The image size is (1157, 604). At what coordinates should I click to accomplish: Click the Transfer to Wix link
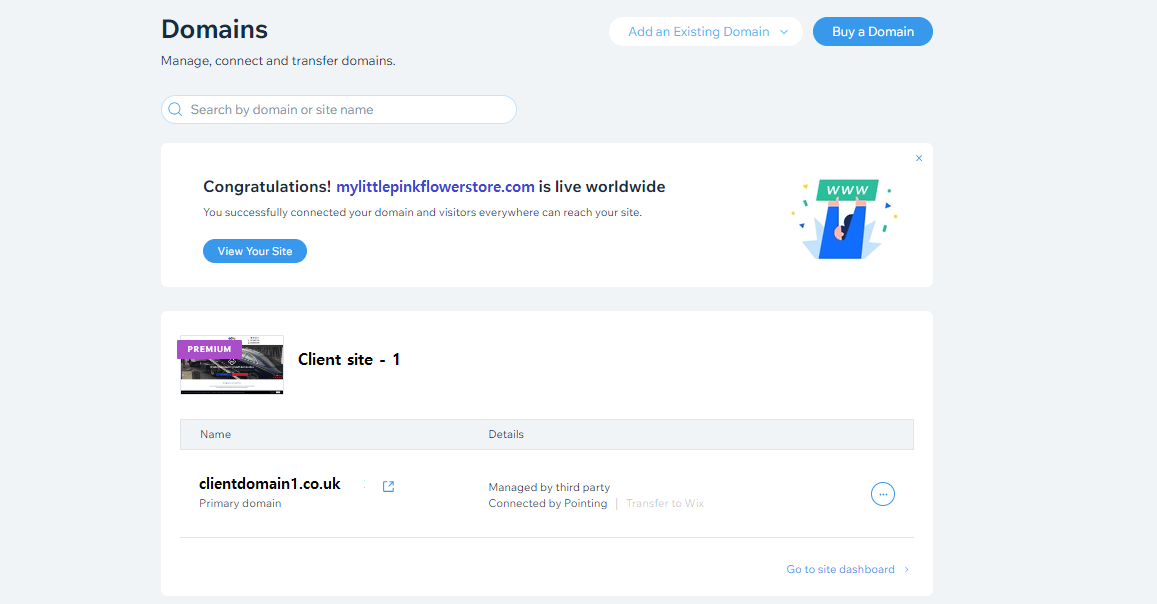pyautogui.click(x=665, y=504)
